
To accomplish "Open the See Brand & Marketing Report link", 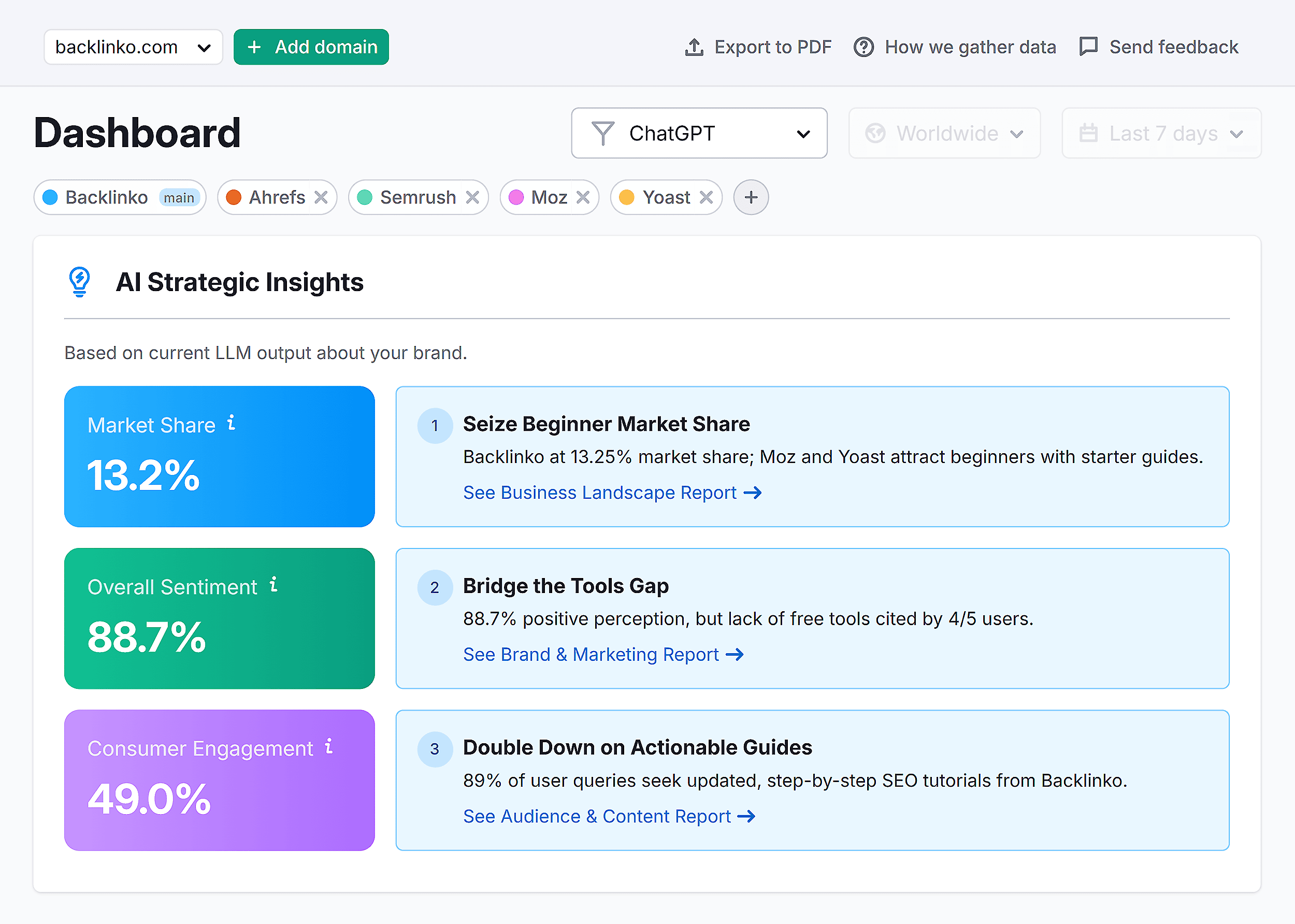I will [x=603, y=654].
